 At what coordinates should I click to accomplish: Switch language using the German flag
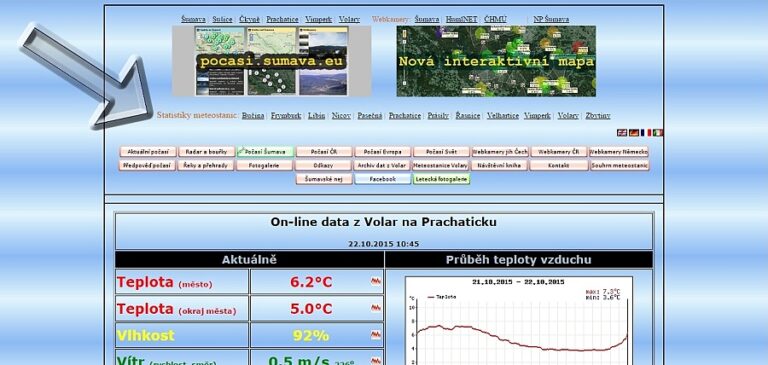[634, 133]
